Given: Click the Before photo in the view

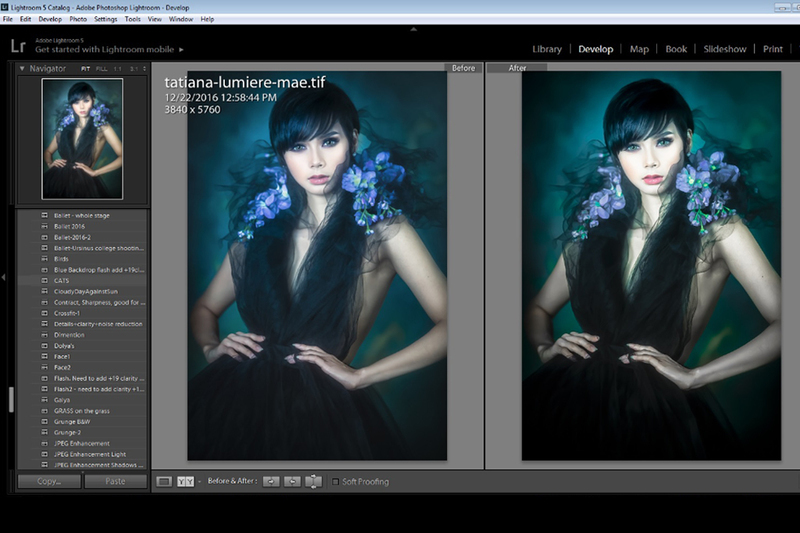Looking at the screenshot, I should click(x=317, y=265).
